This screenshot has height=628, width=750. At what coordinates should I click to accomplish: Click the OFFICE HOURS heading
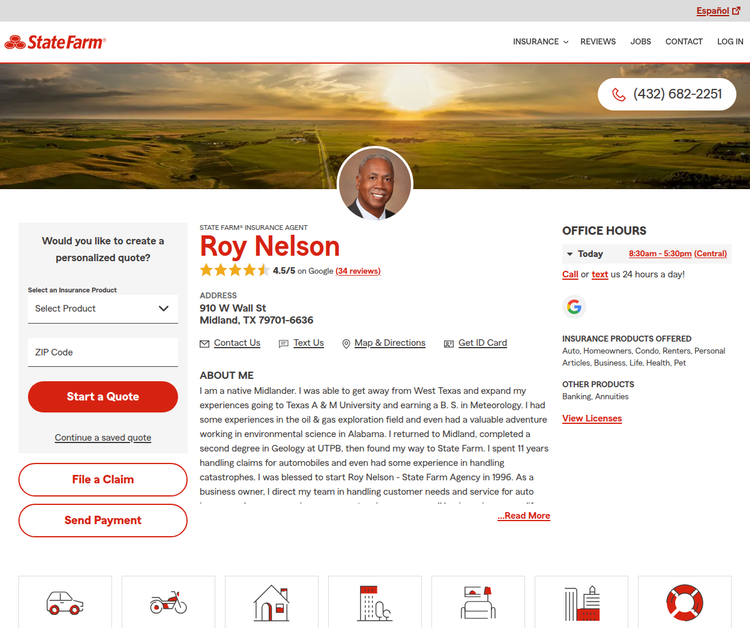[604, 231]
